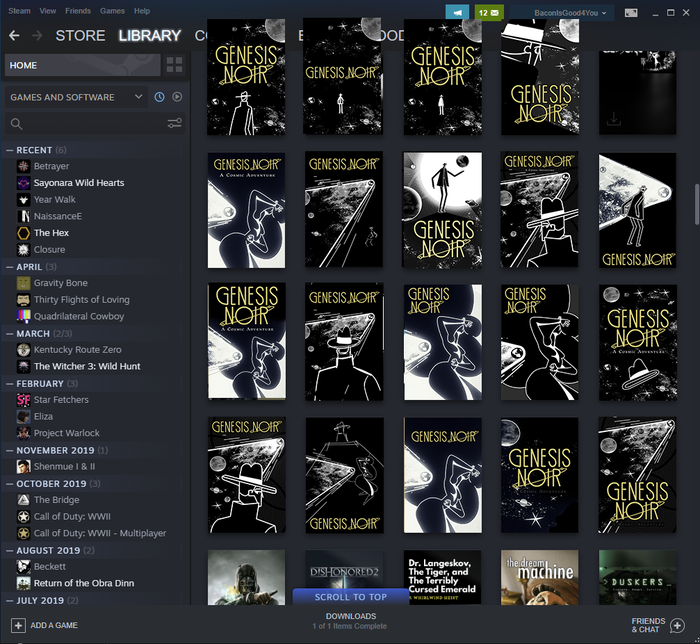Go back with the left arrow
This screenshot has width=700, height=644.
(x=14, y=36)
